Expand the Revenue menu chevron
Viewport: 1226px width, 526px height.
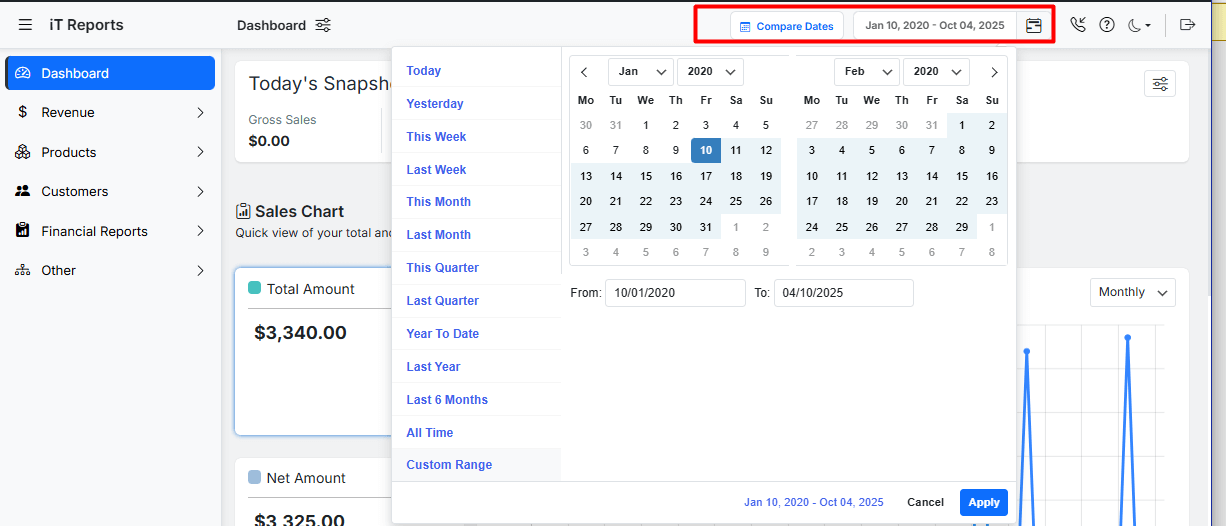[200, 113]
